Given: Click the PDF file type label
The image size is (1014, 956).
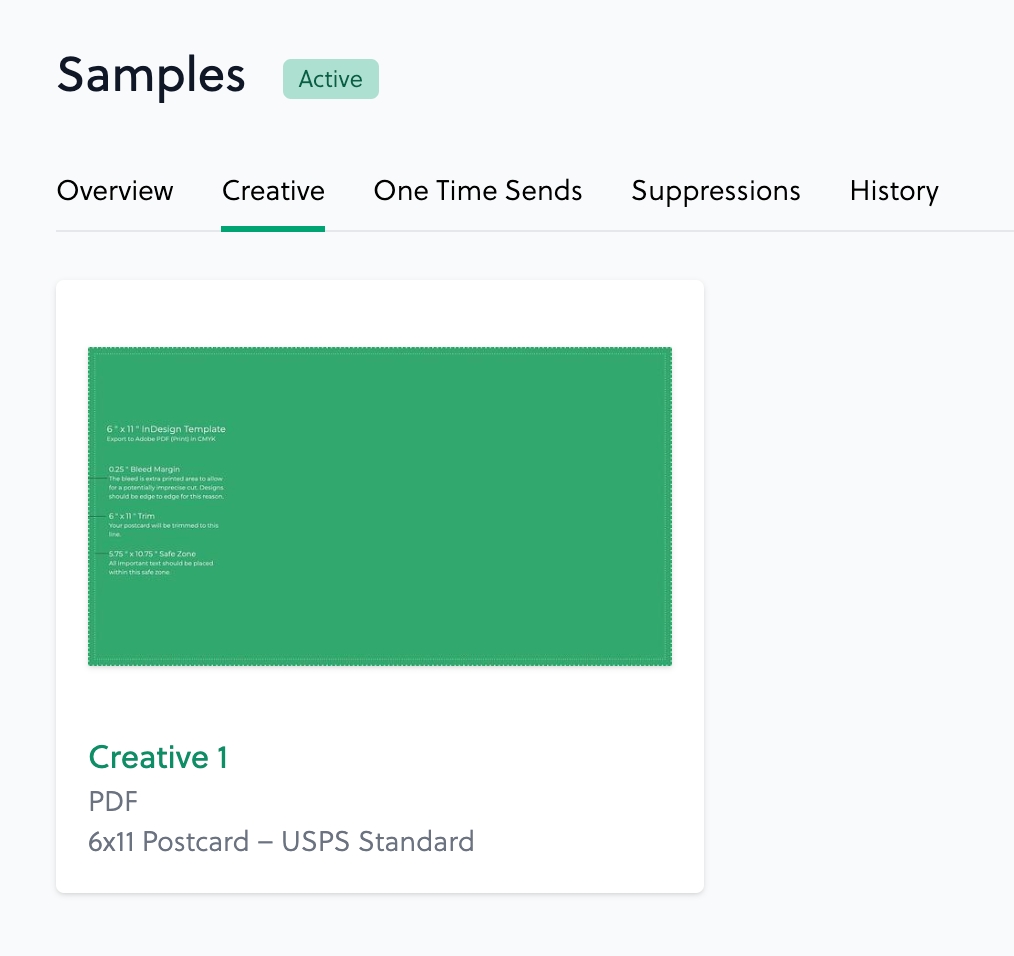Looking at the screenshot, I should (x=111, y=801).
